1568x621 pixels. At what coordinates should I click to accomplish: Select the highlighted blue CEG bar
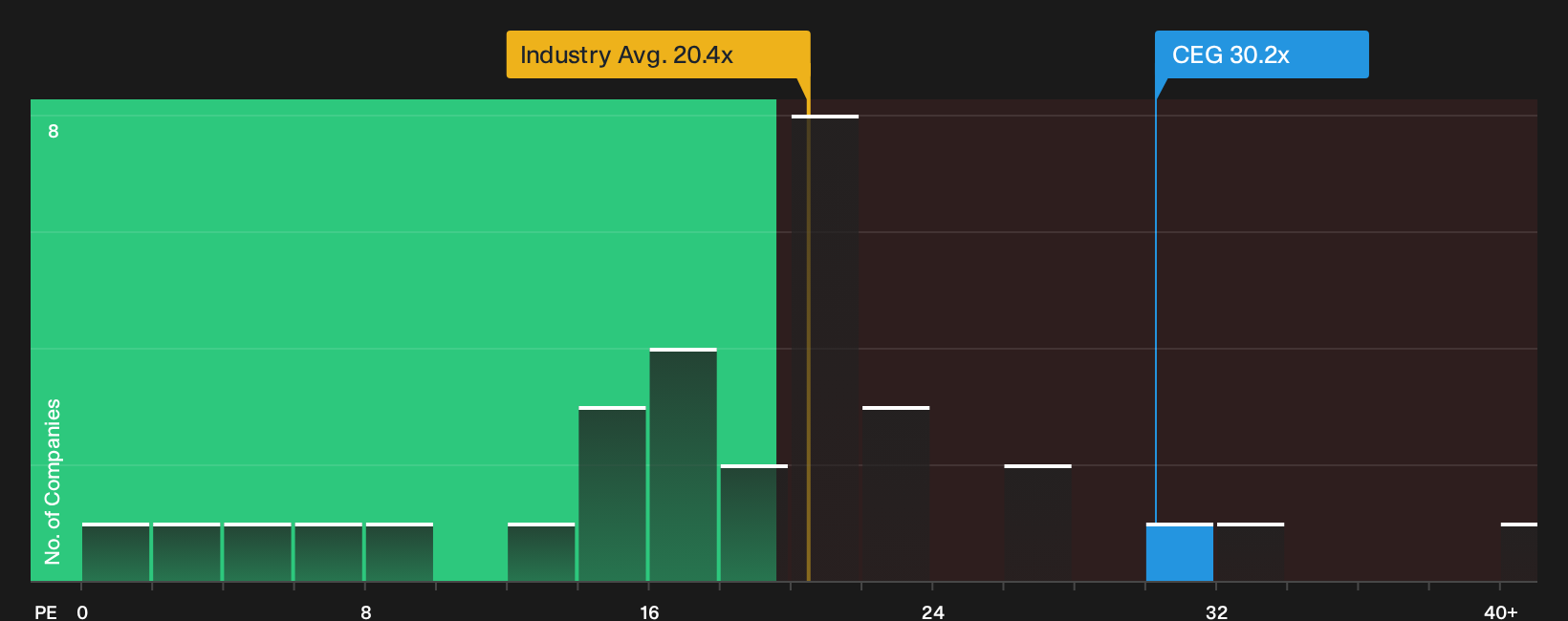click(1180, 552)
